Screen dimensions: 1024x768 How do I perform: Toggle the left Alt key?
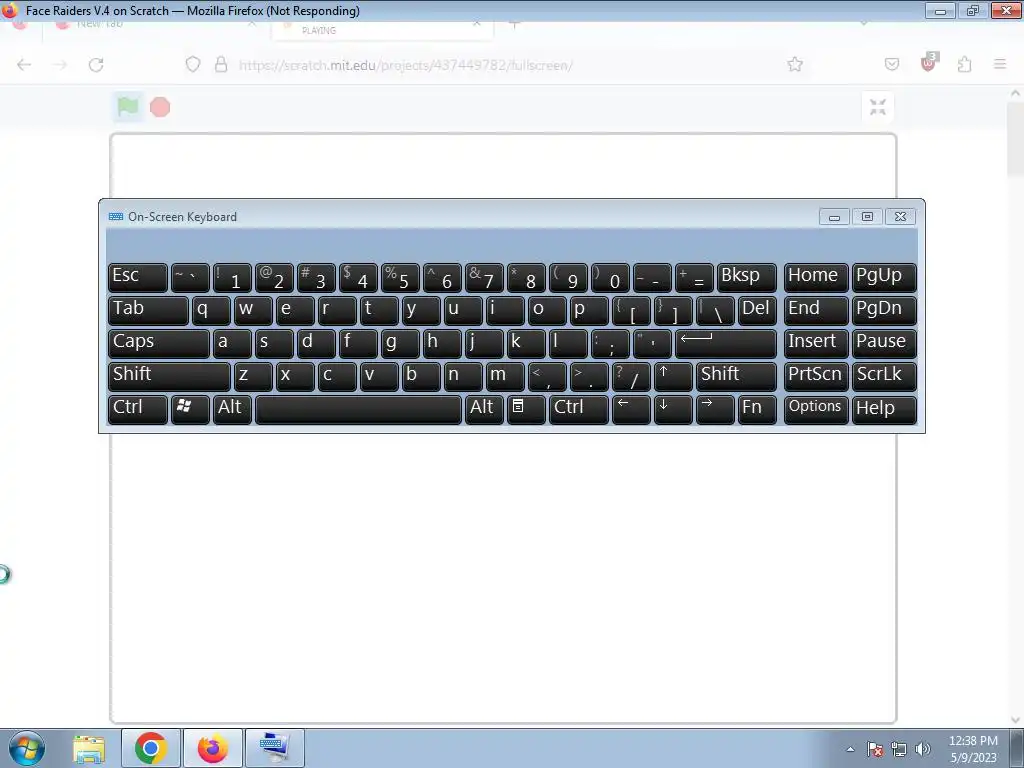coord(232,409)
